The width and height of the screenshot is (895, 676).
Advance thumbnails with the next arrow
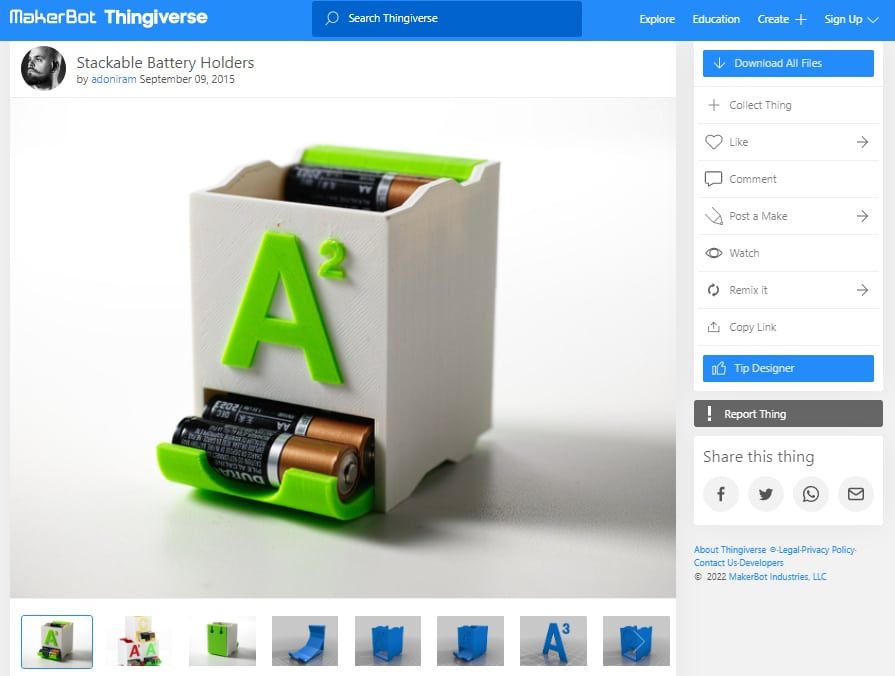[x=637, y=640]
